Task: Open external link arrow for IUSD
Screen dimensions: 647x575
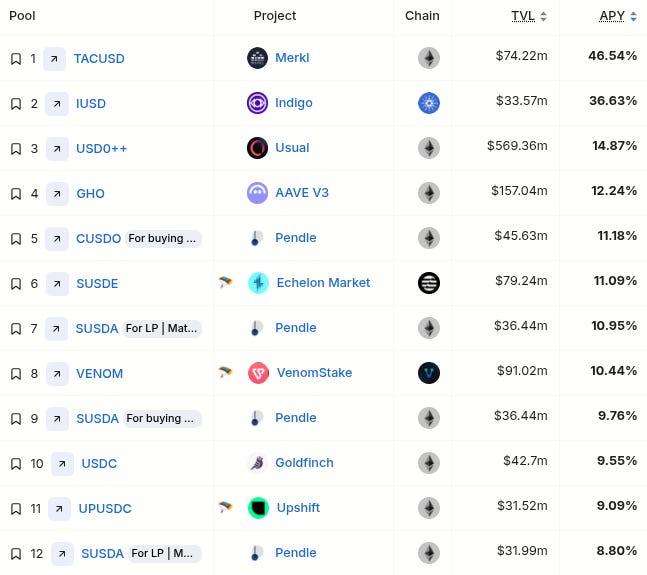Action: [x=56, y=104]
